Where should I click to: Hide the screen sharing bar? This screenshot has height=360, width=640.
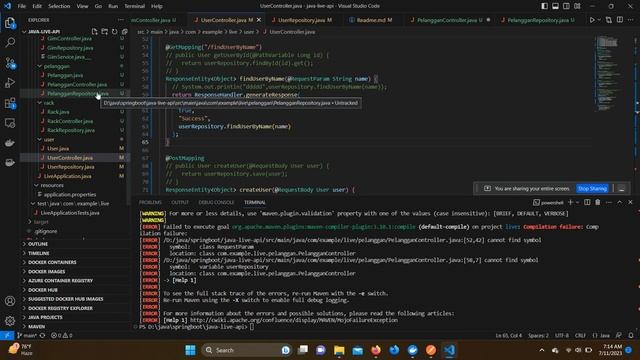pyautogui.click(x=621, y=189)
